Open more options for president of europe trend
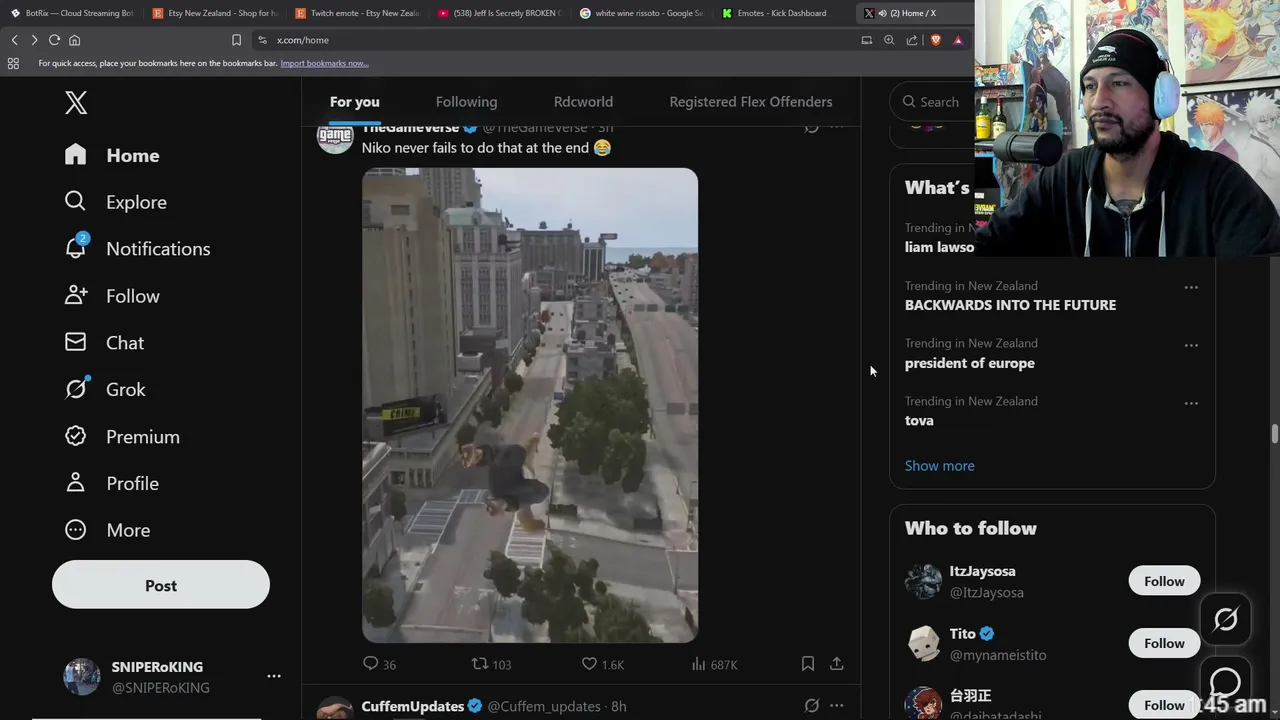The height and width of the screenshot is (720, 1280). [1191, 345]
